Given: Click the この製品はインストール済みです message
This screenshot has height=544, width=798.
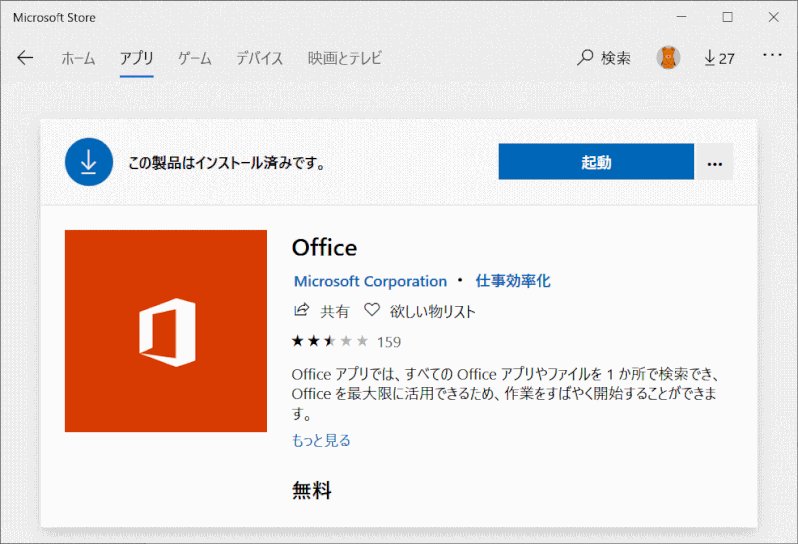Looking at the screenshot, I should tap(226, 163).
